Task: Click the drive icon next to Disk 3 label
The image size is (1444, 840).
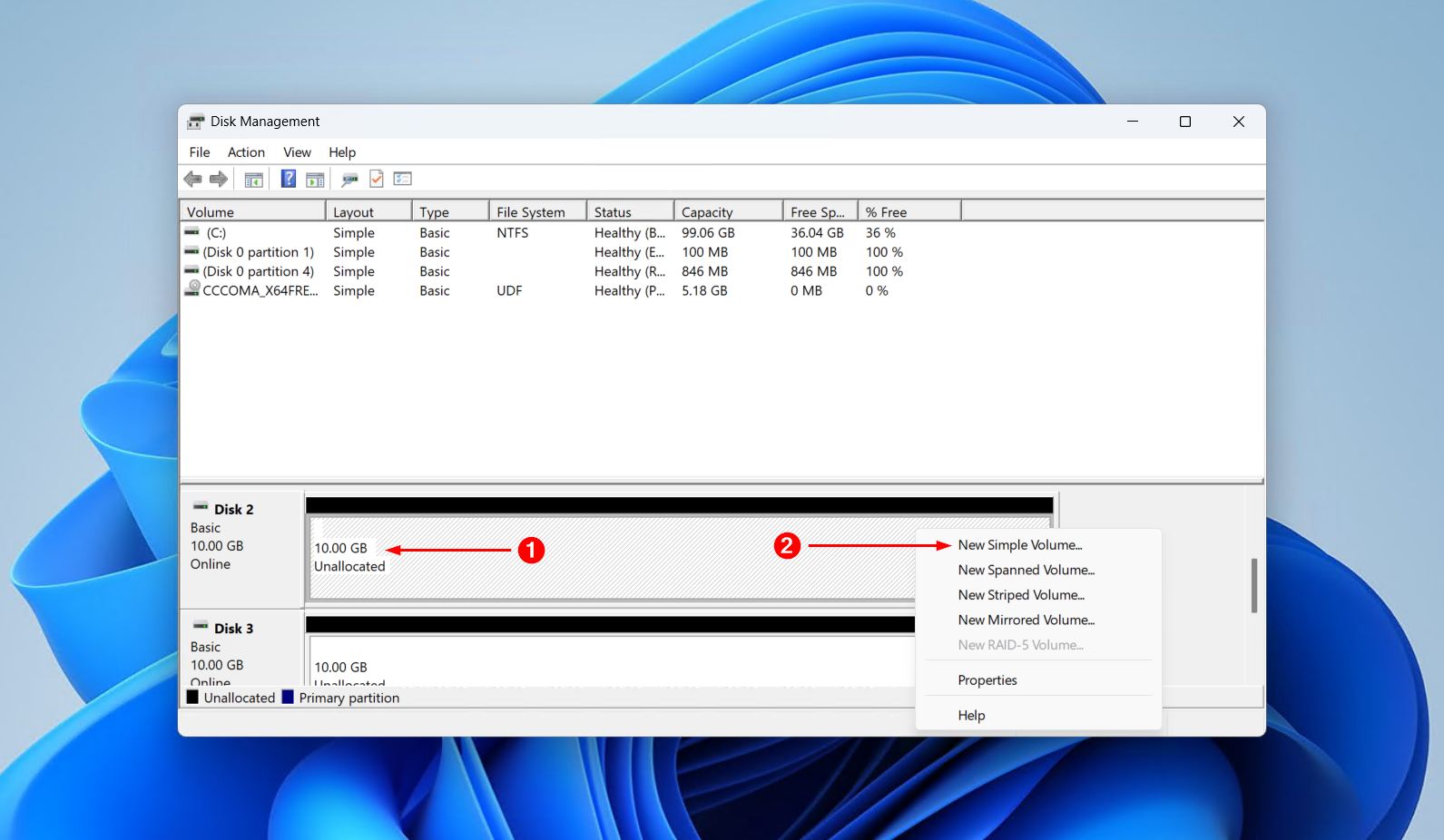Action: pos(201,626)
